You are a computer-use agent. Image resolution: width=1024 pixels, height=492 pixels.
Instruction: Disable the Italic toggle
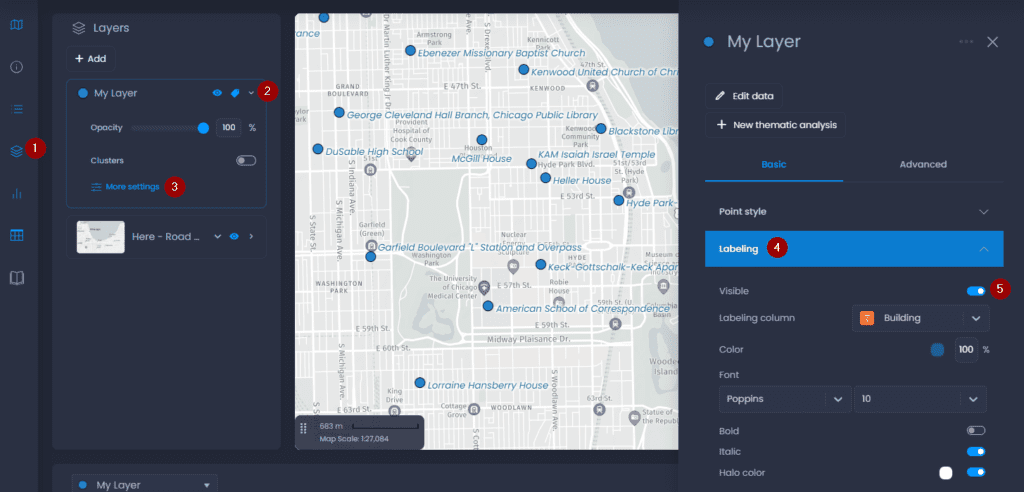click(976, 451)
